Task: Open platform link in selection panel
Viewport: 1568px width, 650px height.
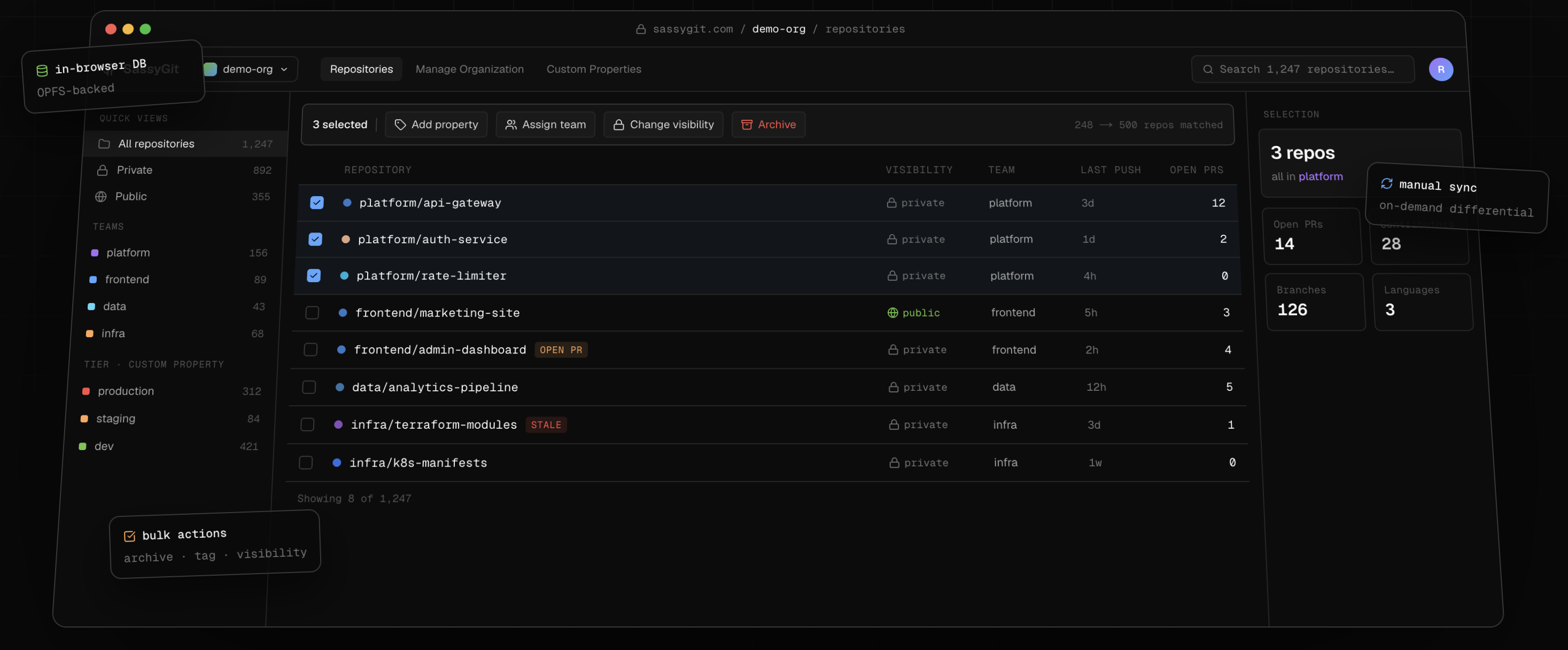Action: point(1320,176)
